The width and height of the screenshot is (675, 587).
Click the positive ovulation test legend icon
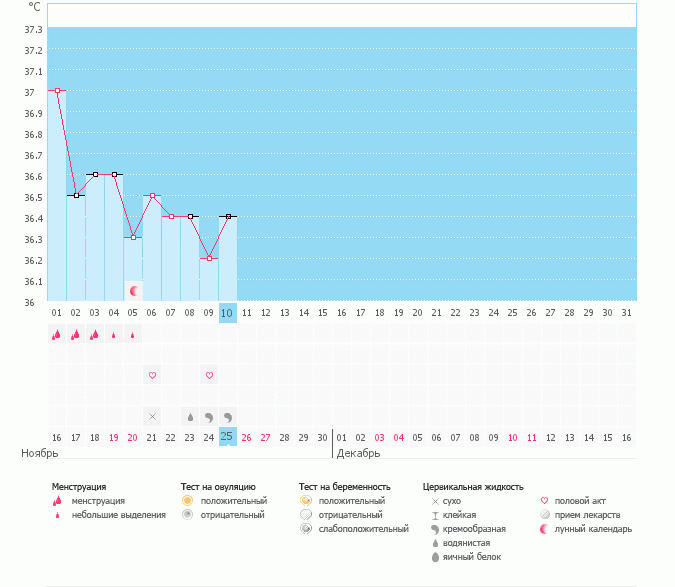187,500
